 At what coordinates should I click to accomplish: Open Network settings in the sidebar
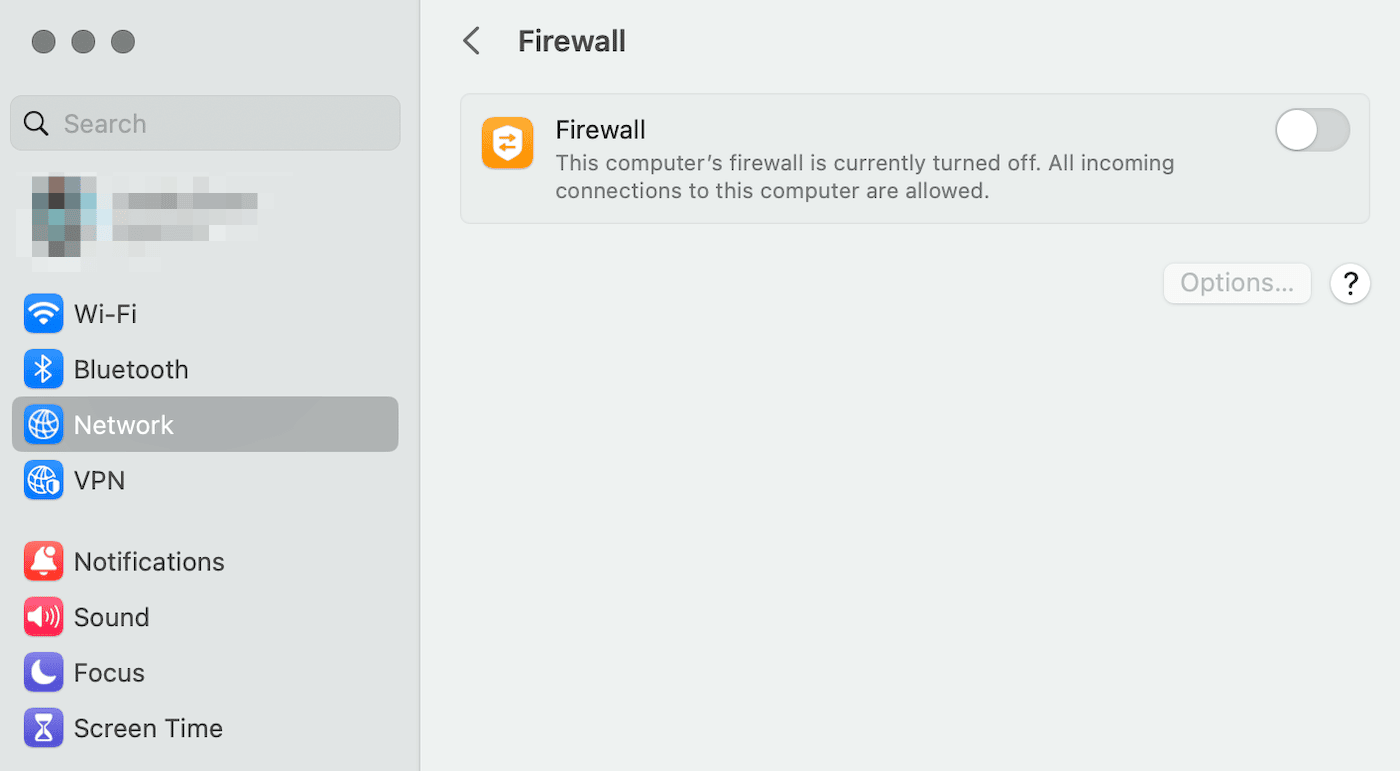click(x=124, y=424)
